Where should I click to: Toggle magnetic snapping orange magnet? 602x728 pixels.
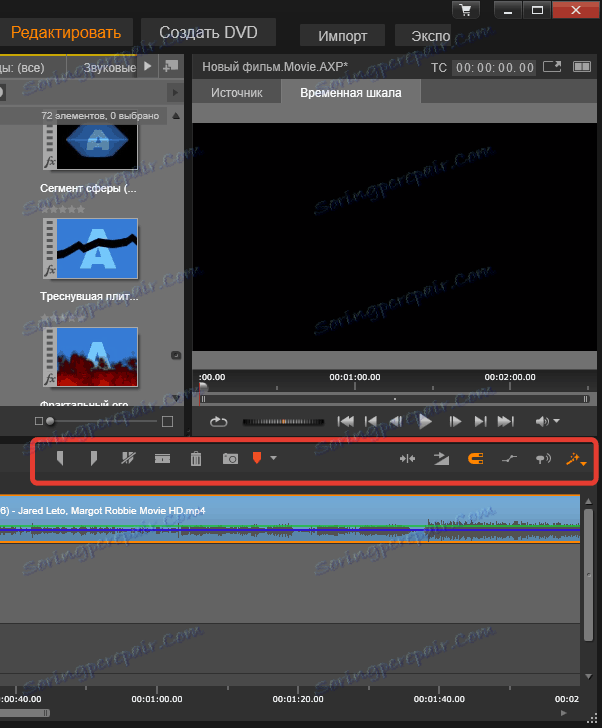point(475,459)
